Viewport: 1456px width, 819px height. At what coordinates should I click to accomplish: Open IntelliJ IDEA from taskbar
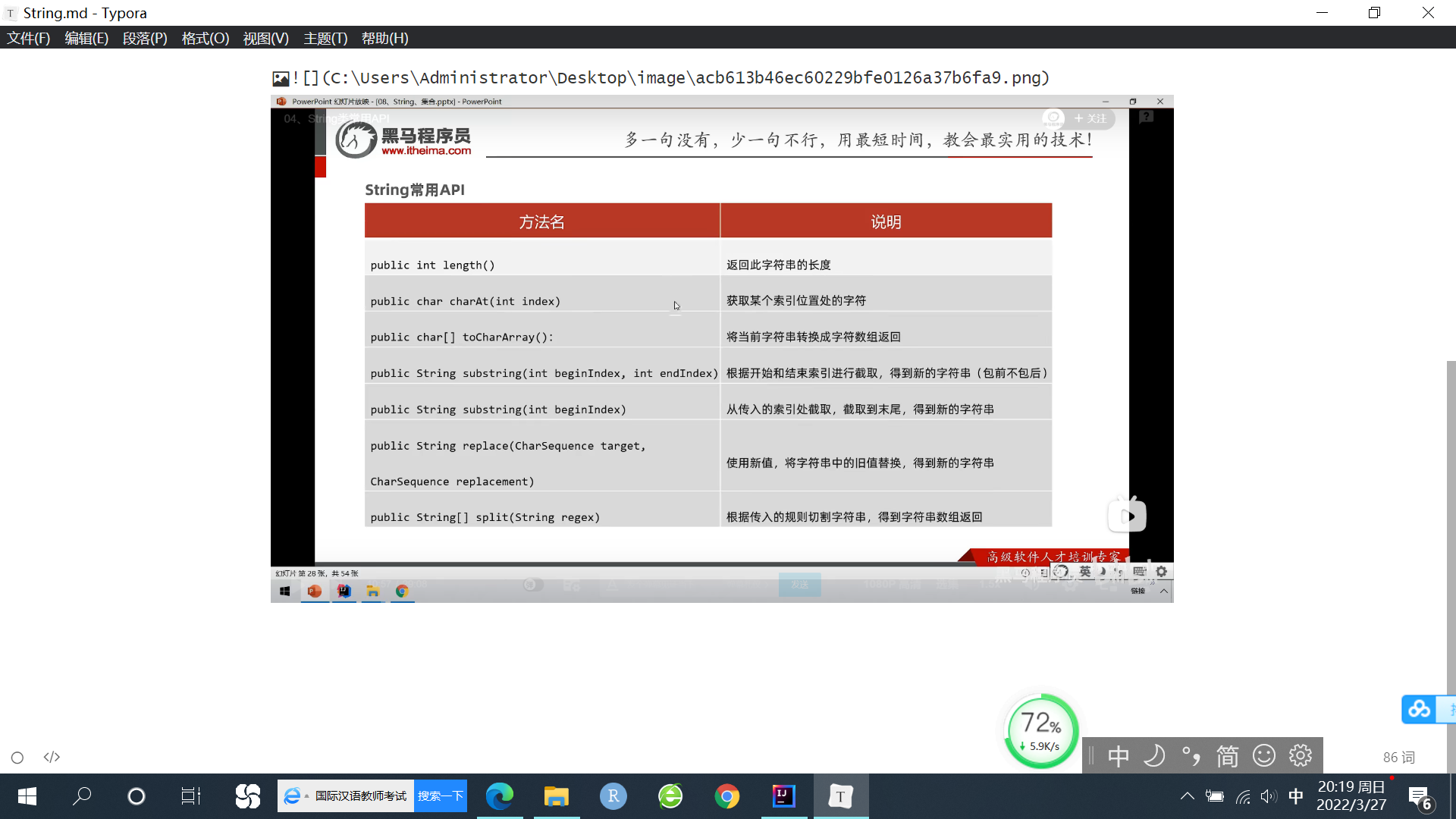pos(783,796)
